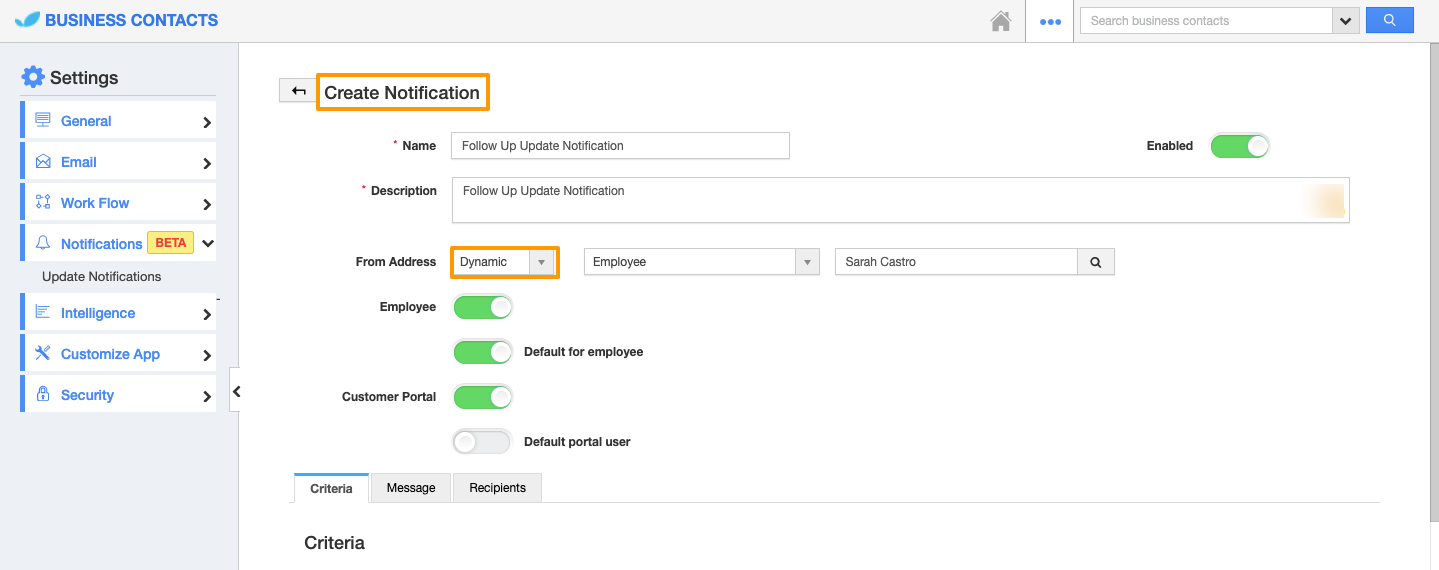Image resolution: width=1439 pixels, height=570 pixels.
Task: Click the home icon in top bar
Action: pyautogui.click(x=1000, y=21)
